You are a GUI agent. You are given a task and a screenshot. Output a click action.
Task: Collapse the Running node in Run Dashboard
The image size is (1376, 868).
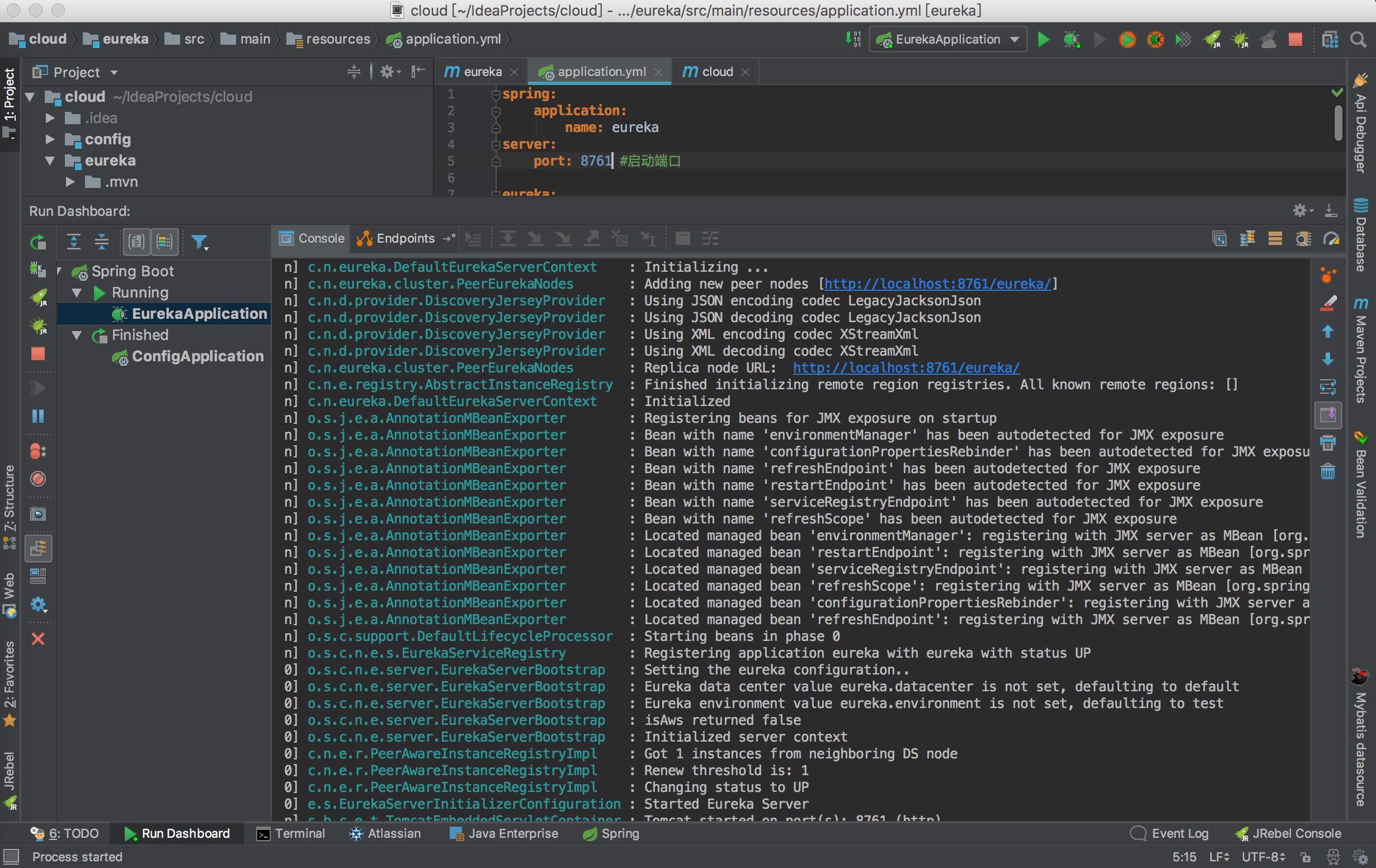click(77, 293)
